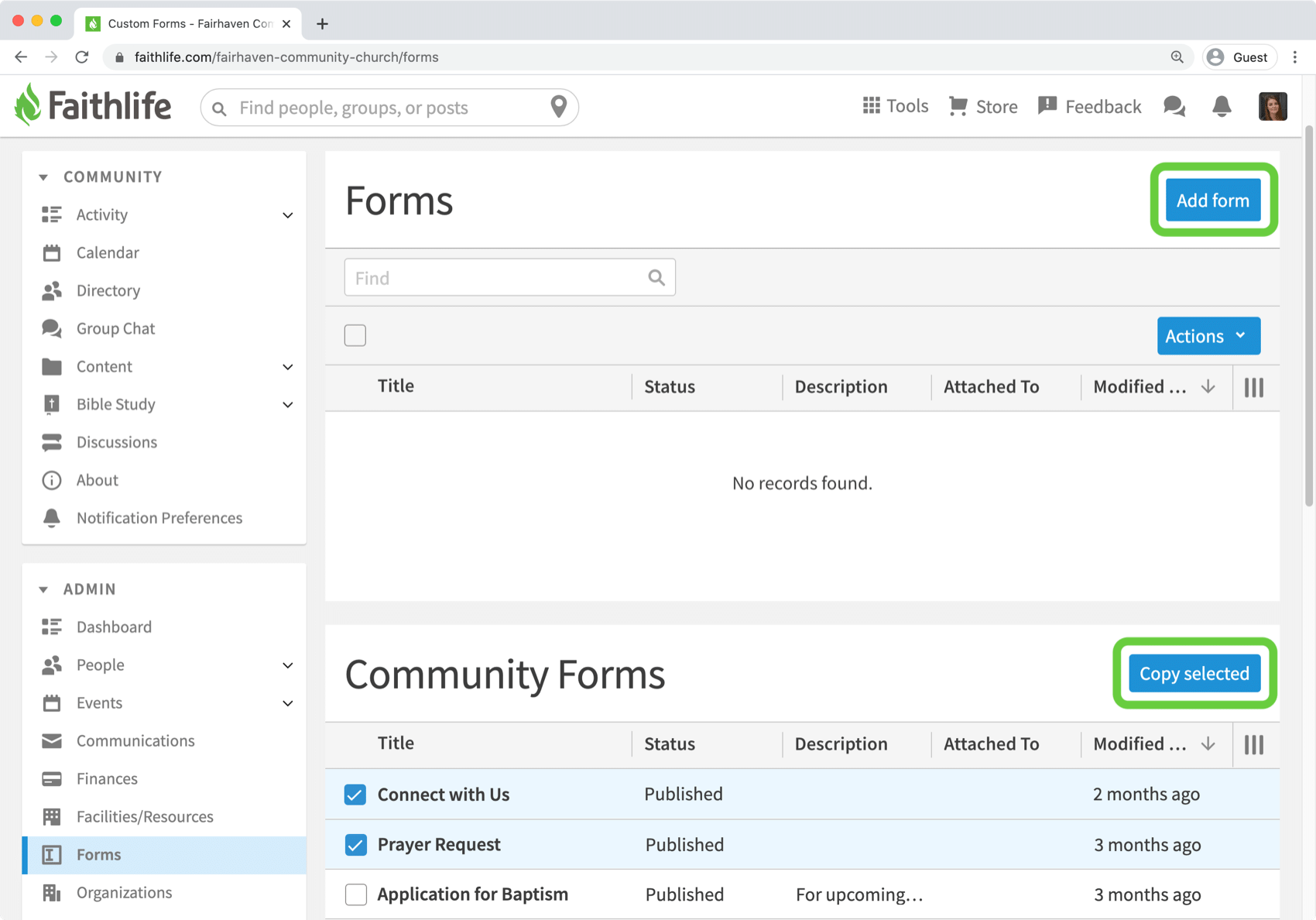Click the Guest profile button
Viewport: 1316px width, 920px height.
click(x=1239, y=57)
